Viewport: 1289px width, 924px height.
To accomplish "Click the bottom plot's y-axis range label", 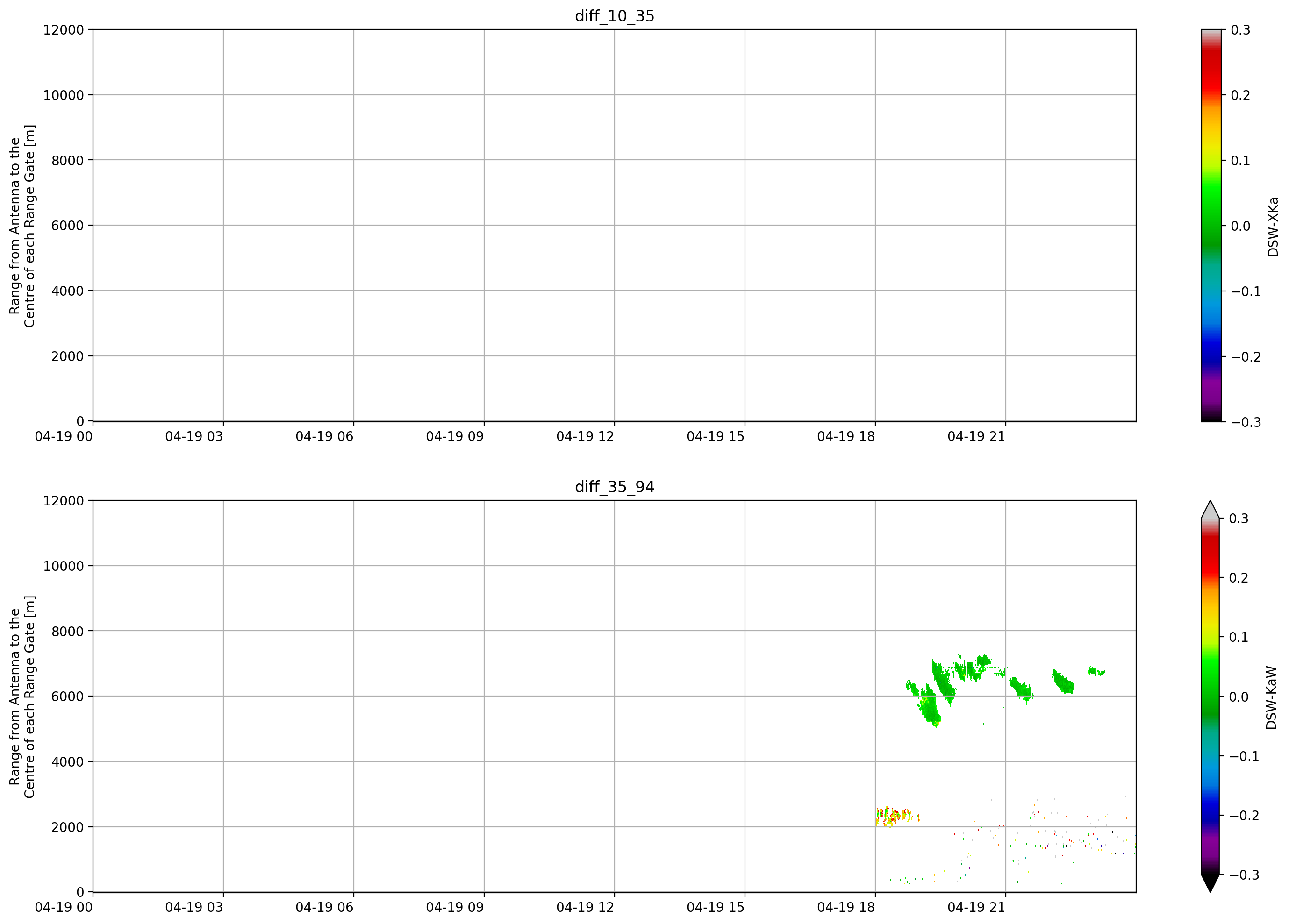I will click(22, 696).
